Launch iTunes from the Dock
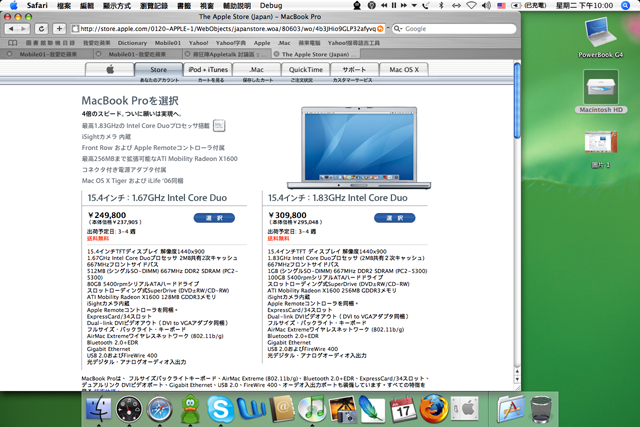Image resolution: width=640 pixels, height=427 pixels. (312, 409)
